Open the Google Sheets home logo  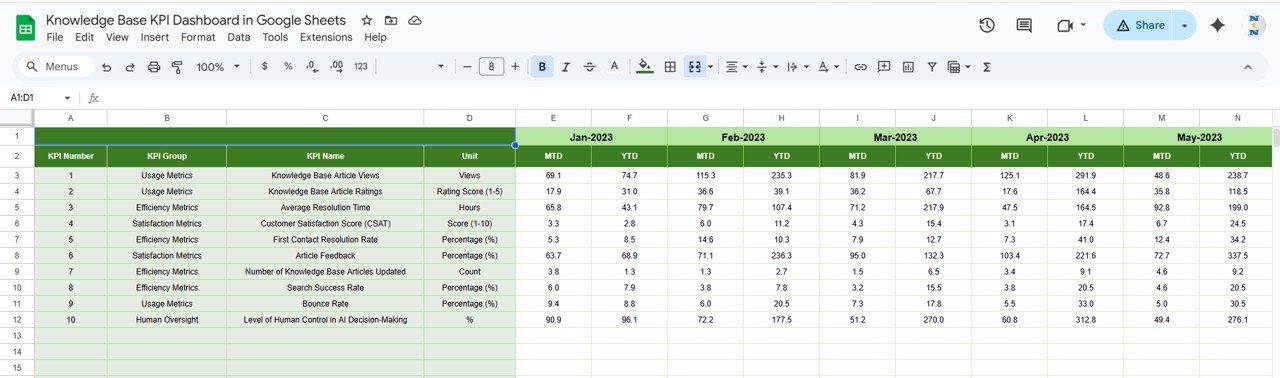pos(26,27)
